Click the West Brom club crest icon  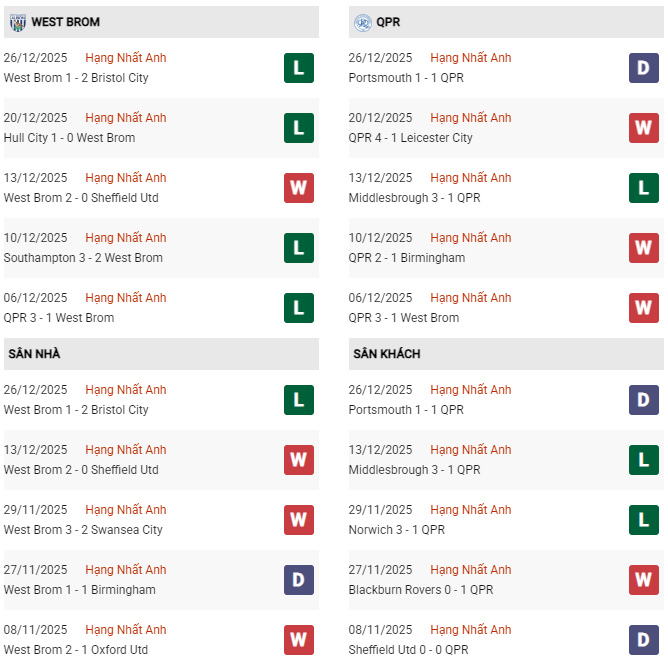coord(17,22)
